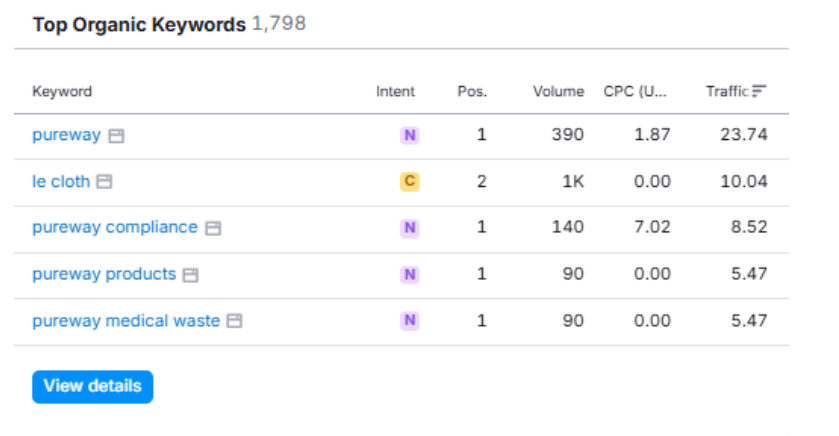
Task: Click traffic value 8.52
Action: pos(749,227)
